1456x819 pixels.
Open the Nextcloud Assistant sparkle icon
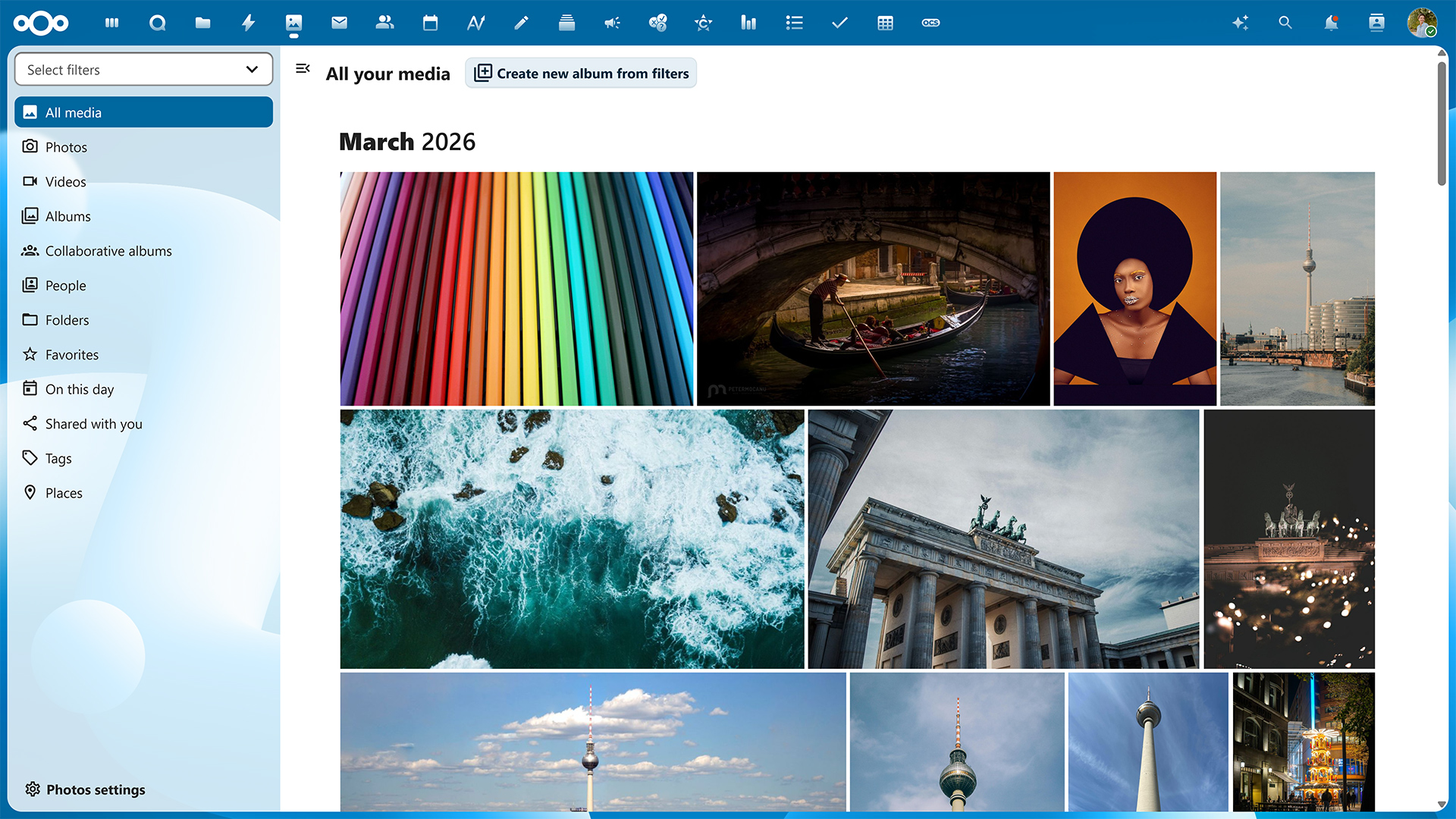coord(1240,23)
